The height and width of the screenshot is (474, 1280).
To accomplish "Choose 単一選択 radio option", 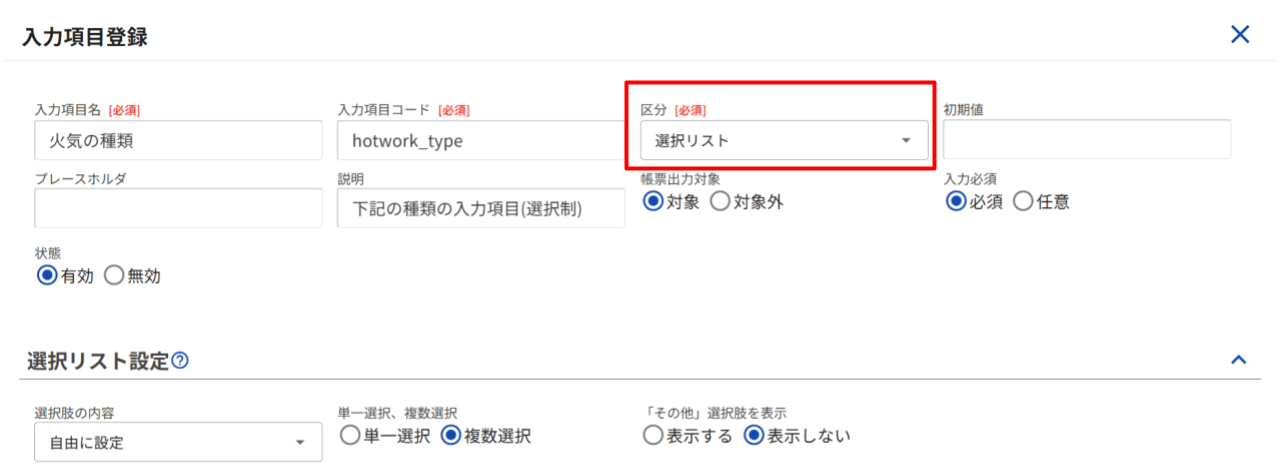I will 350,436.
